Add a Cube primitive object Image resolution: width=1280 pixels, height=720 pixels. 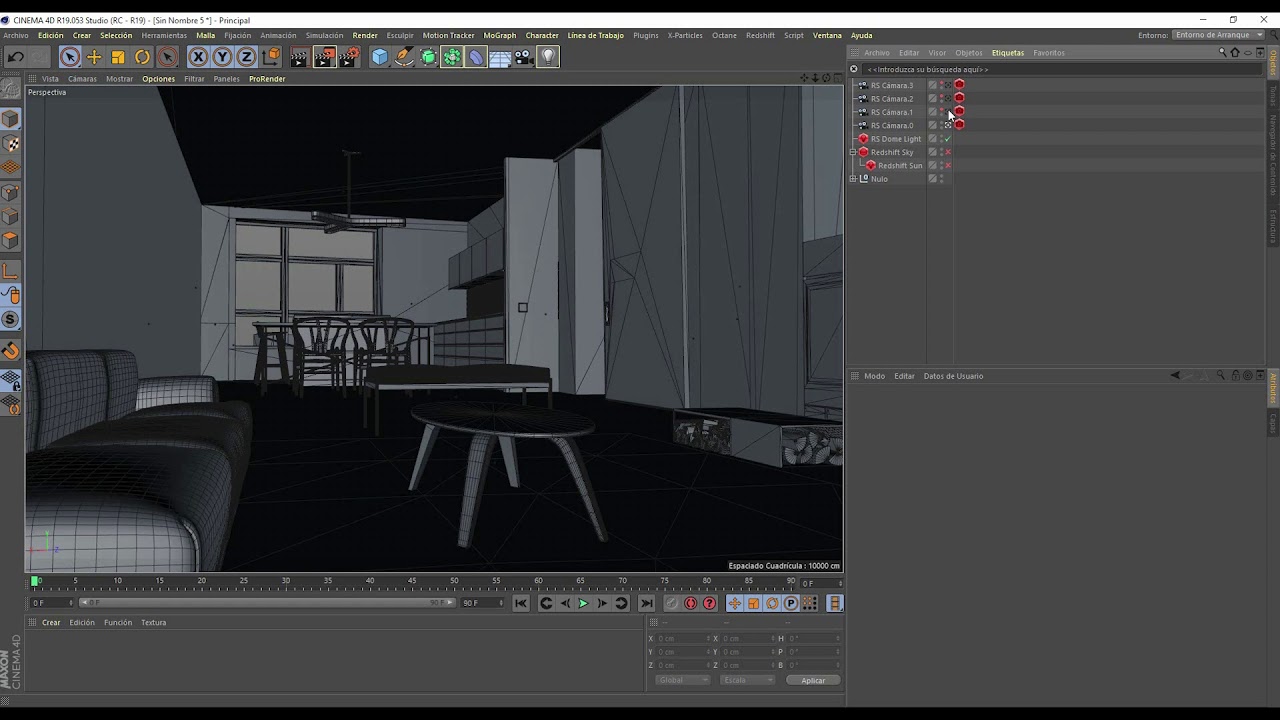point(380,57)
